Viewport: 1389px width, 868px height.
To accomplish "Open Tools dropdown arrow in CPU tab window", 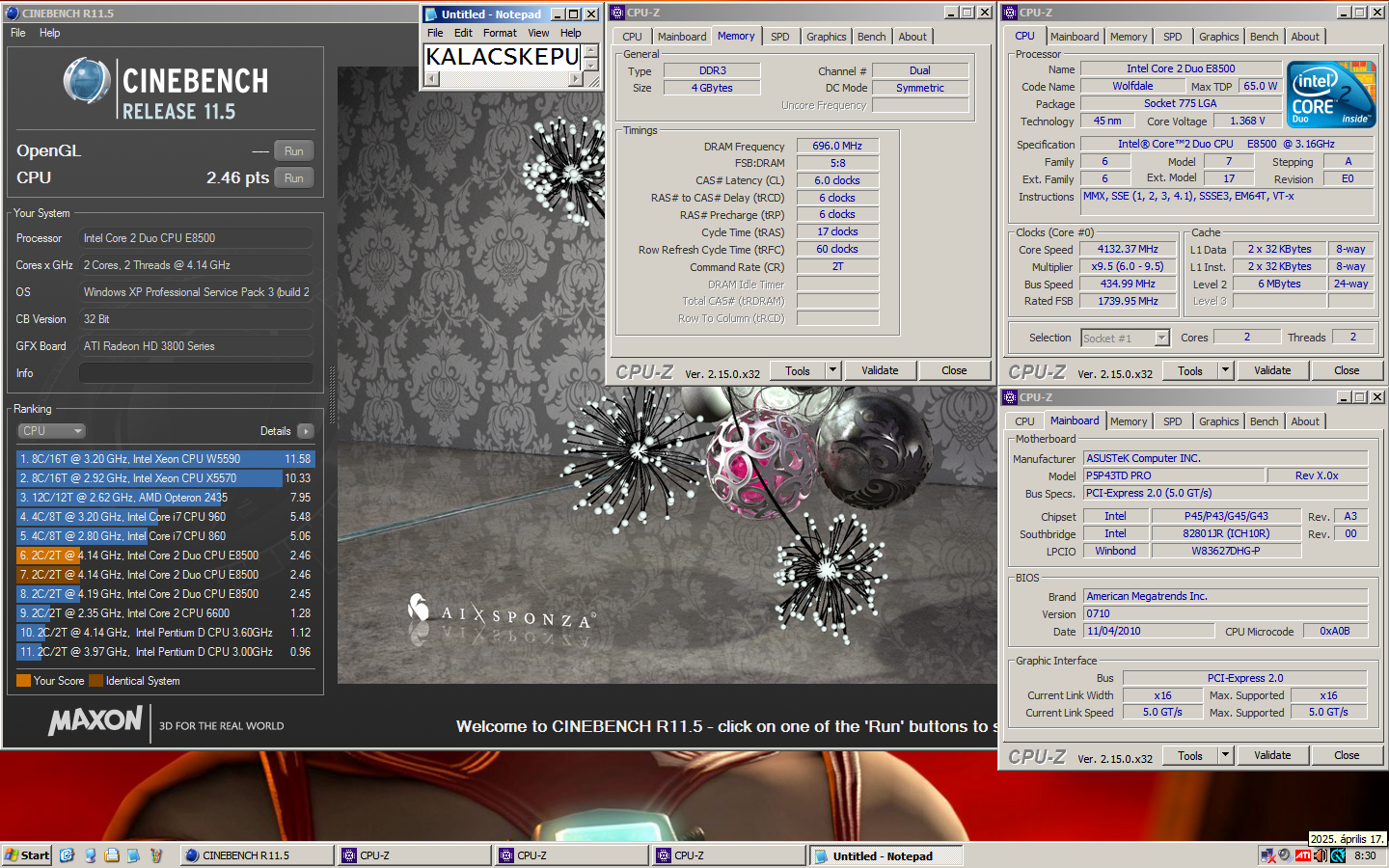I will click(1225, 370).
